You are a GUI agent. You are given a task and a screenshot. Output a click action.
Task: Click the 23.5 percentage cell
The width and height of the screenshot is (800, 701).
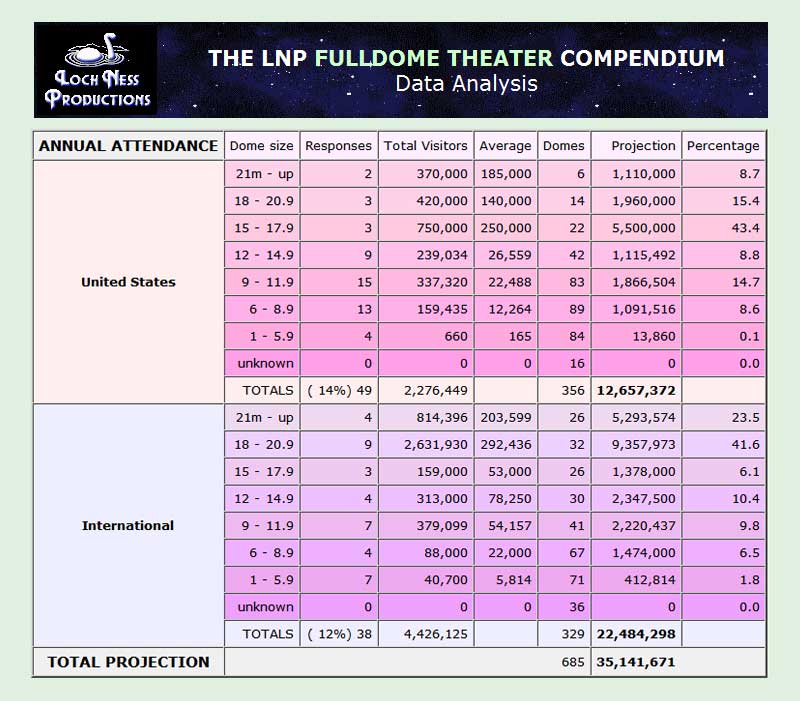tap(723, 417)
